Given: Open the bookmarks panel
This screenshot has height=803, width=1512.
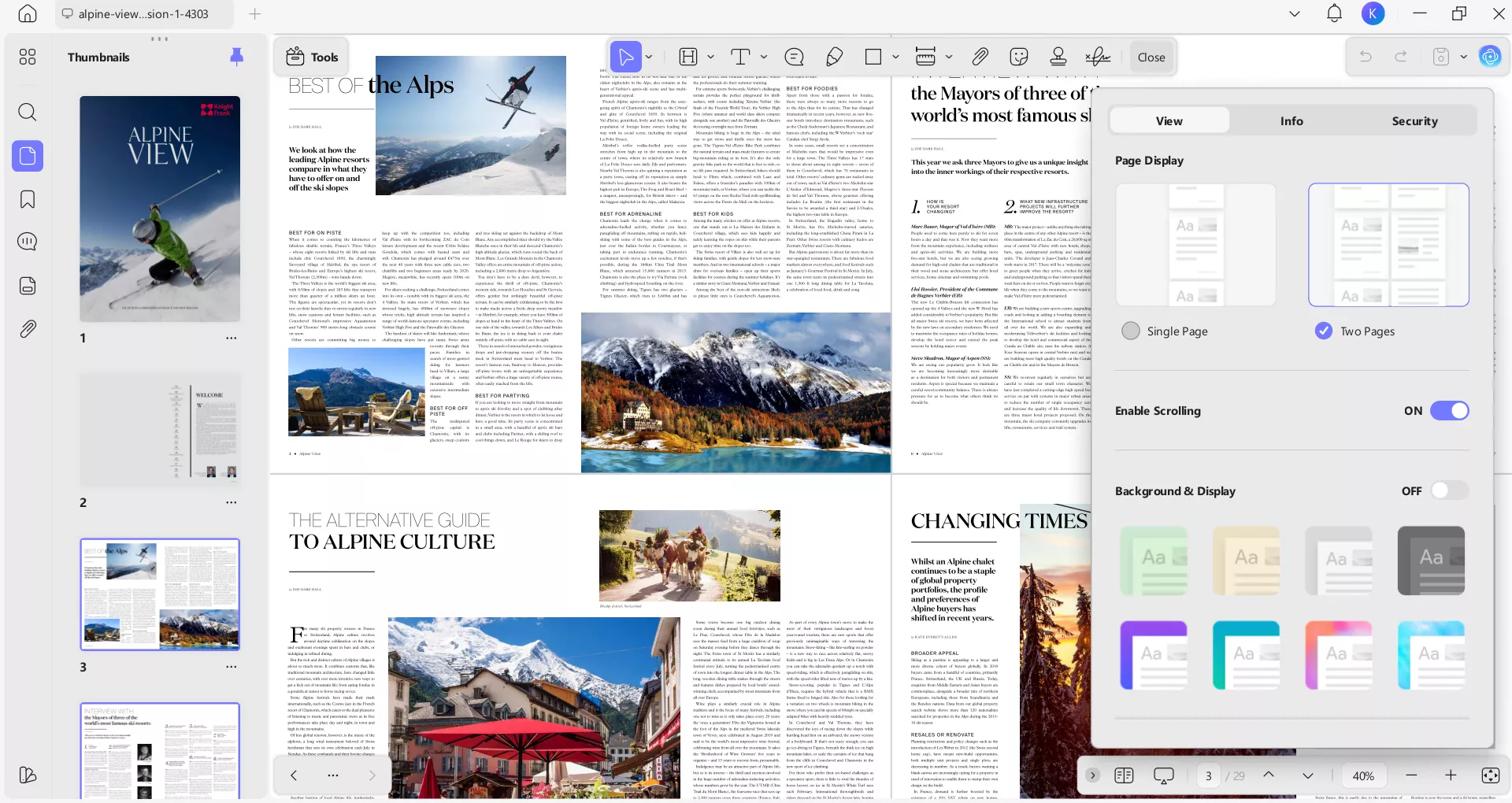Looking at the screenshot, I should point(27,199).
